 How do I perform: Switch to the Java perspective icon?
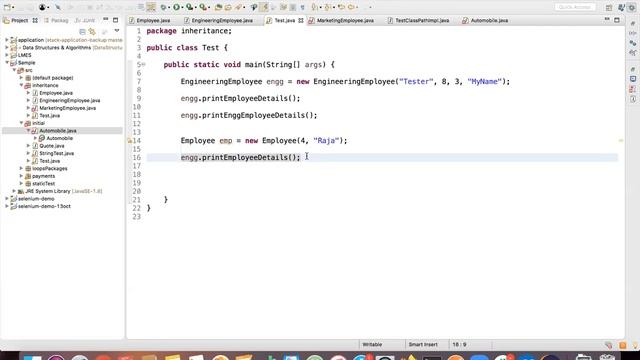click(x=622, y=7)
